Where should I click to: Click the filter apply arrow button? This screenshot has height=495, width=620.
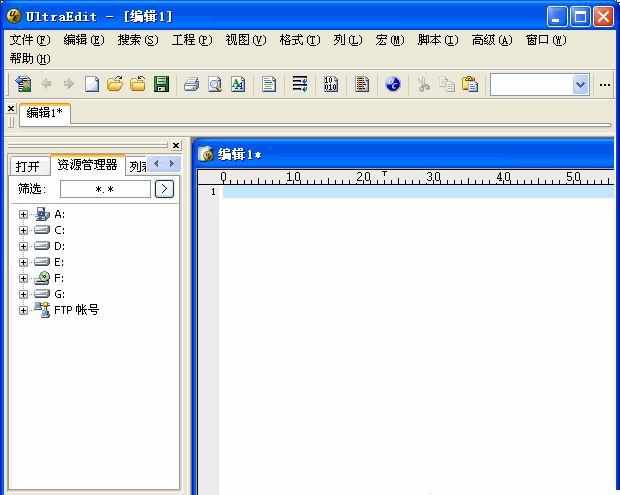pyautogui.click(x=164, y=188)
